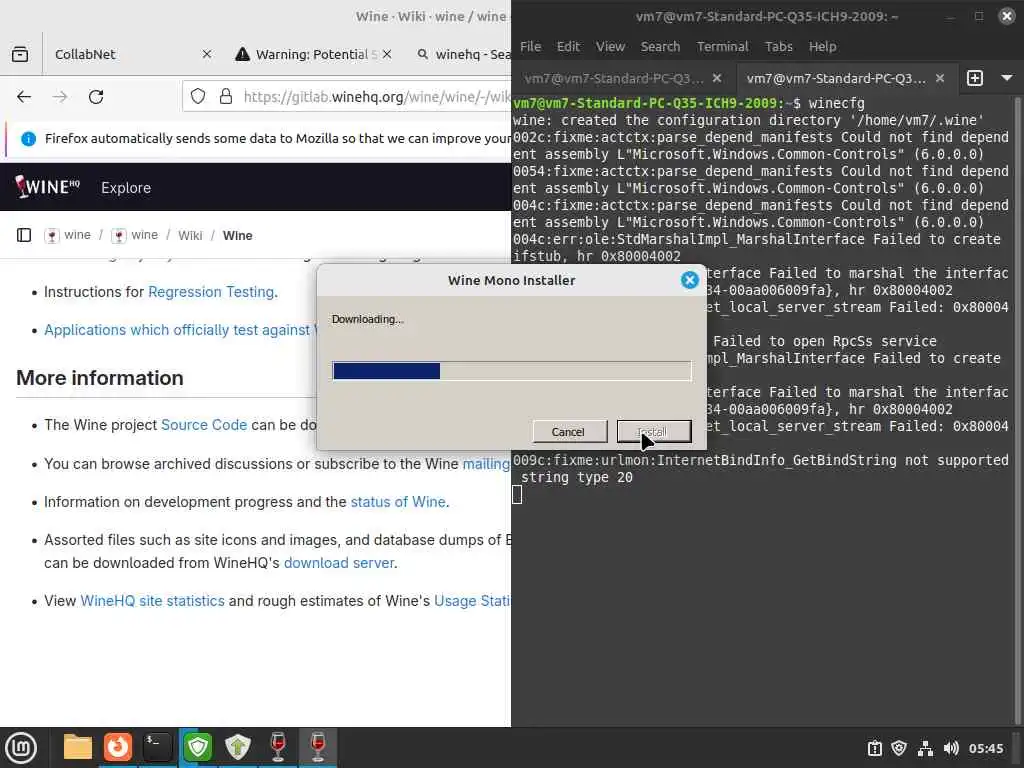1024x768 pixels.
Task: Click tray notification info icon
Action: (874, 748)
